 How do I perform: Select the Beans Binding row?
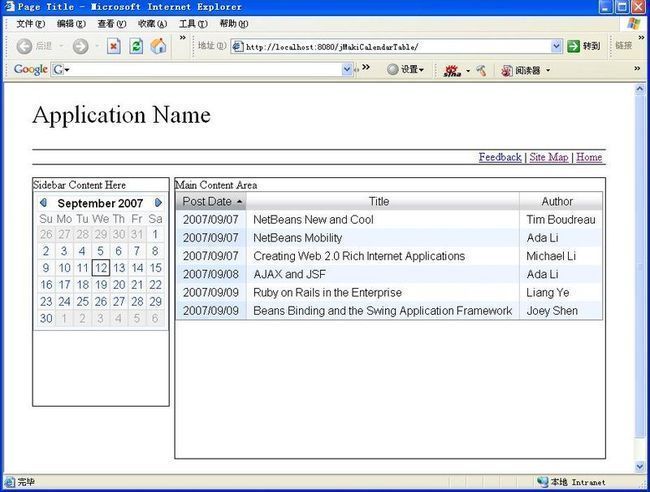(x=389, y=311)
